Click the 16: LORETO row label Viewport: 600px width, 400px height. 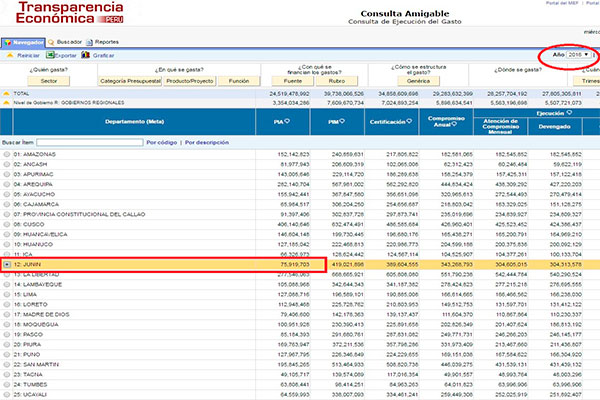tap(30, 304)
